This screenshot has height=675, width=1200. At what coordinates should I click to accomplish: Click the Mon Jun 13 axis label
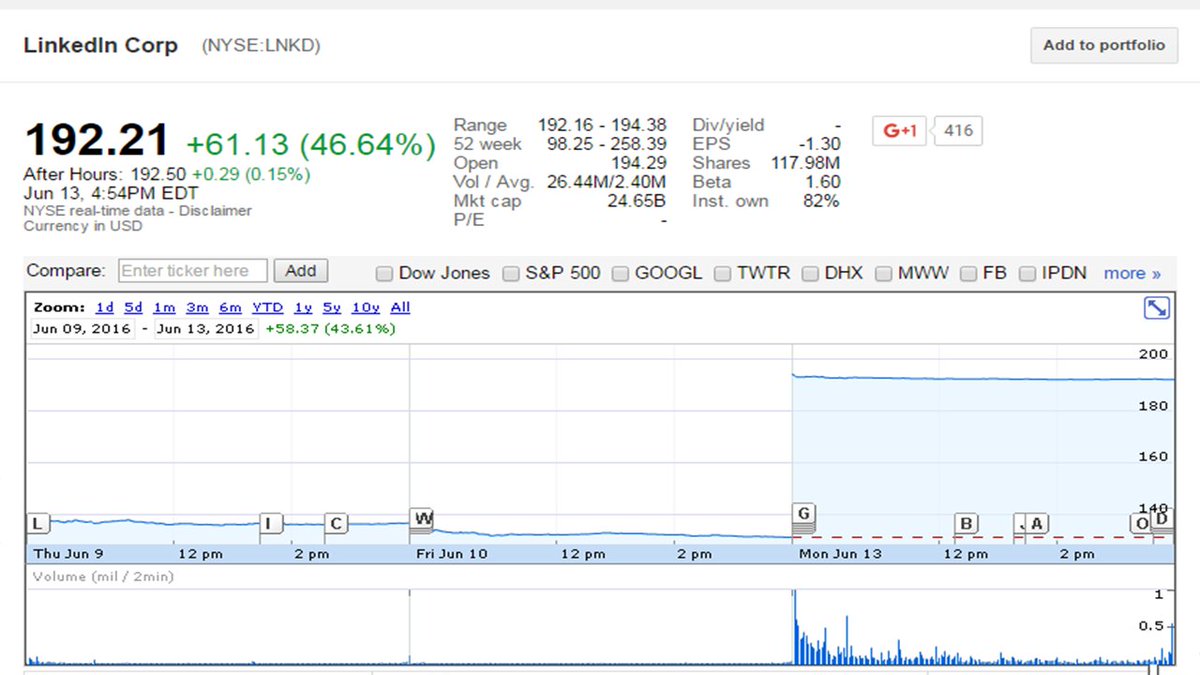point(840,553)
